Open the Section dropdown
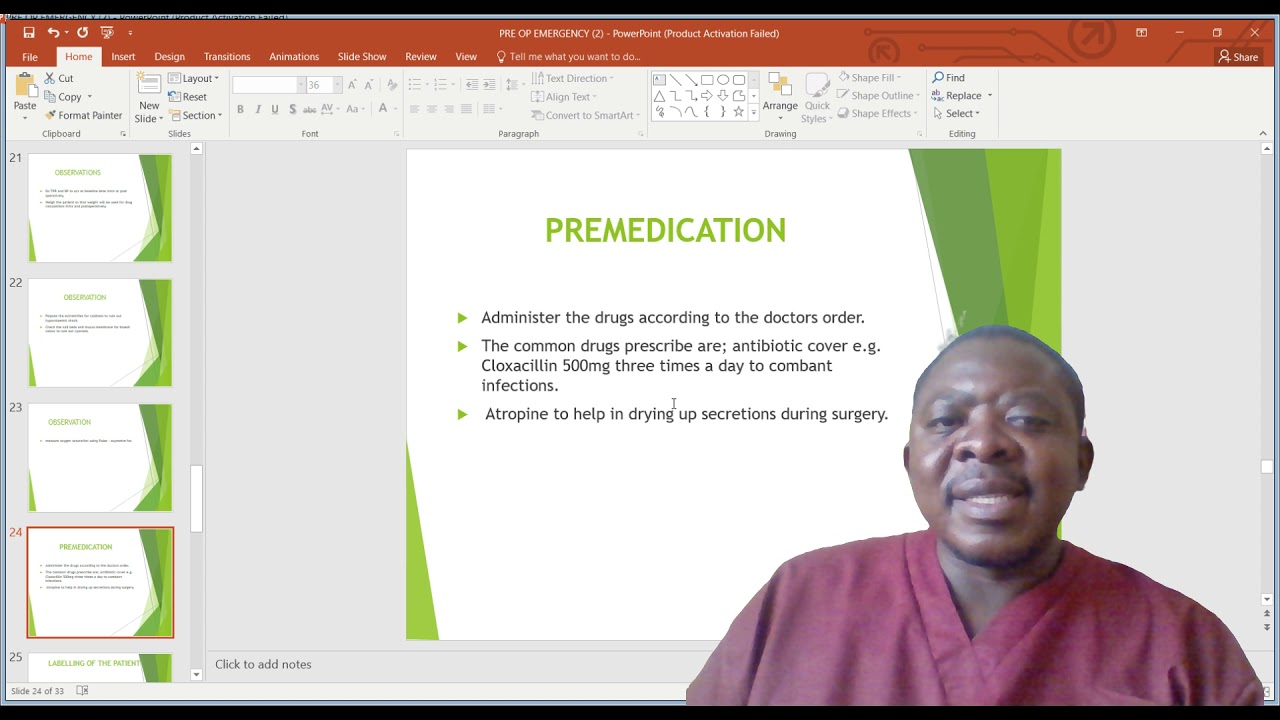 pos(195,115)
